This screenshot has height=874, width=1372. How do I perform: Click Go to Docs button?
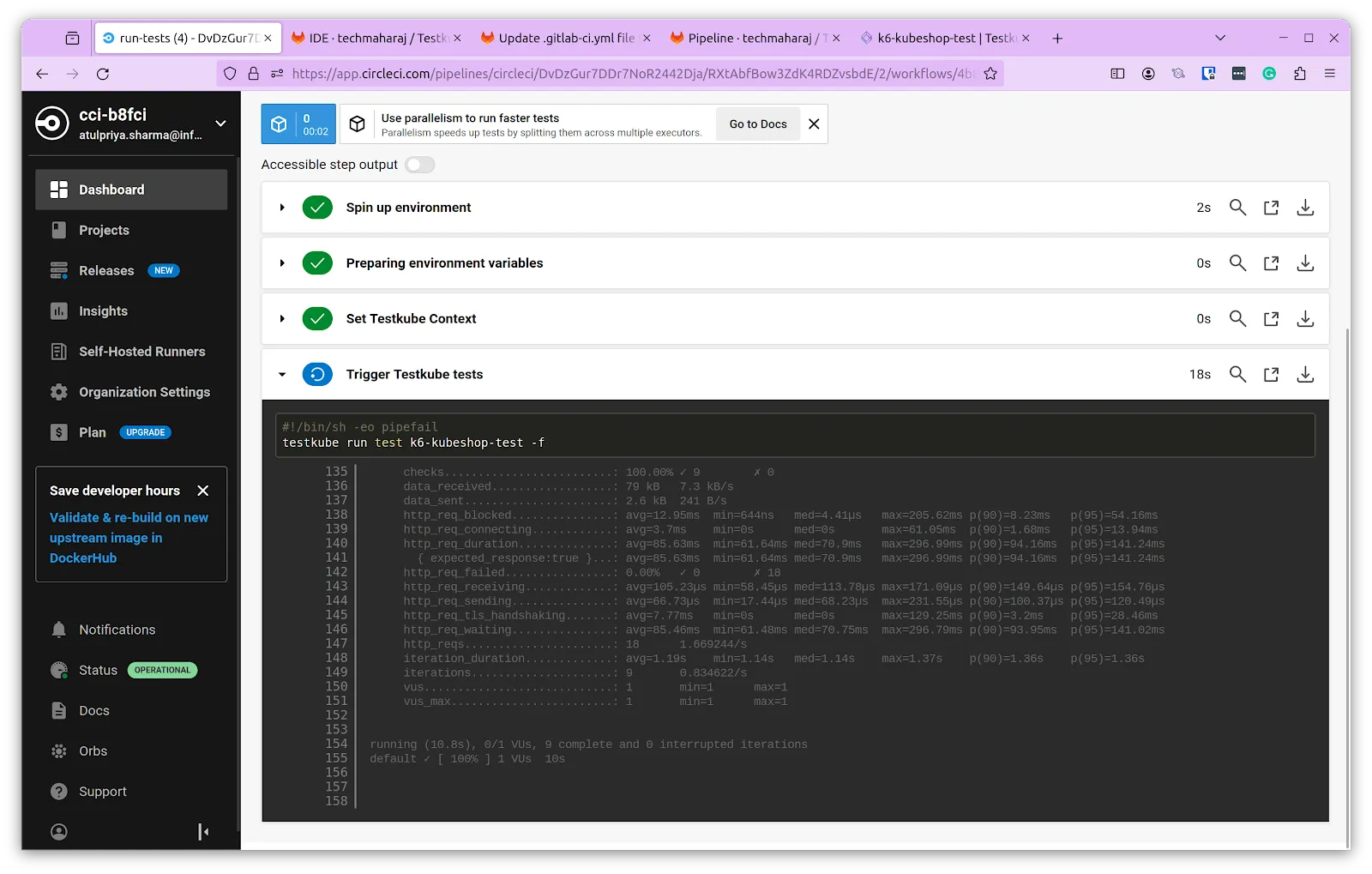point(758,124)
